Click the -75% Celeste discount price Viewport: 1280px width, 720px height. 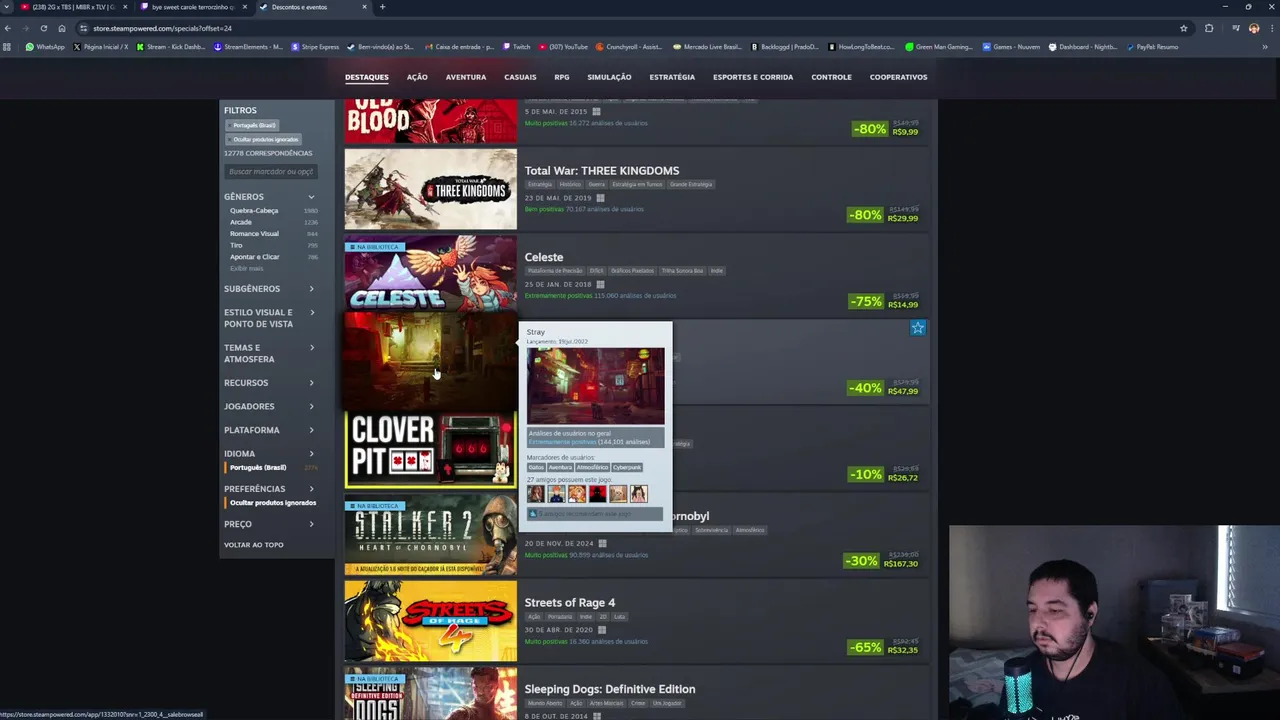[884, 300]
